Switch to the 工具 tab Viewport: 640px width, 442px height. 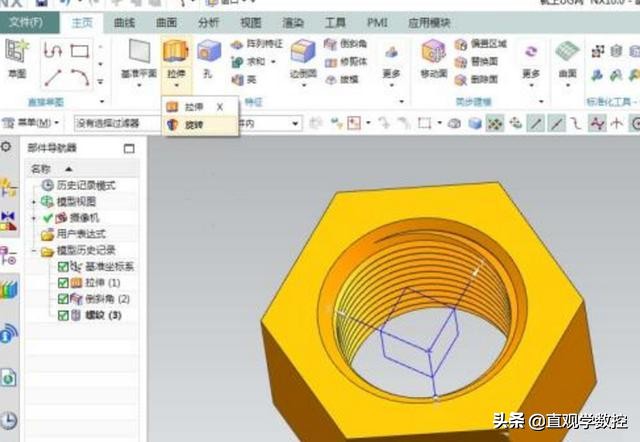click(335, 22)
